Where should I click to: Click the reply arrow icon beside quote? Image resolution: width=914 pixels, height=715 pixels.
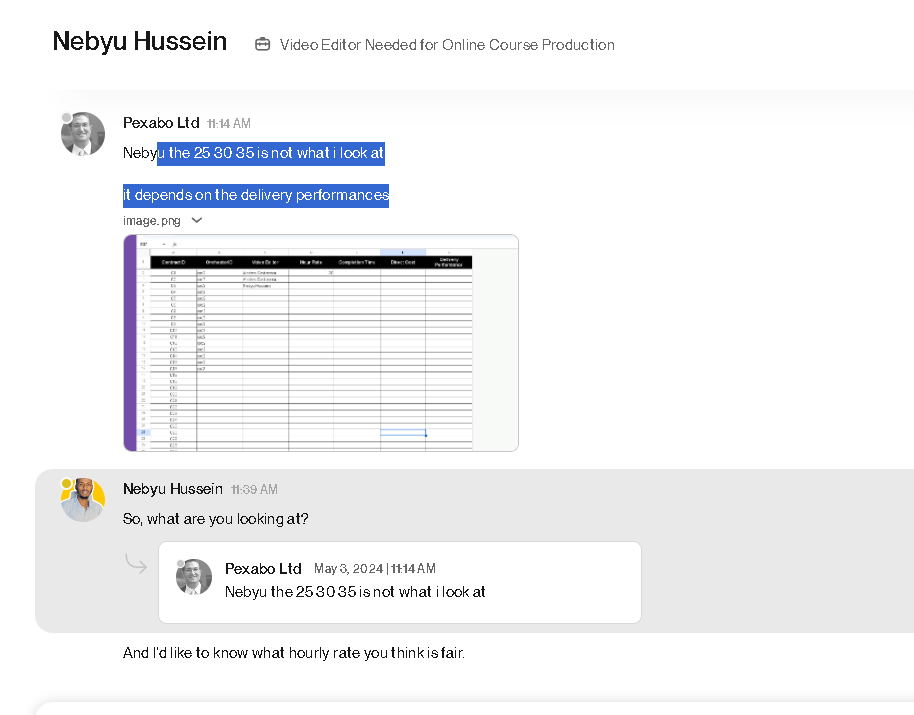click(x=136, y=563)
